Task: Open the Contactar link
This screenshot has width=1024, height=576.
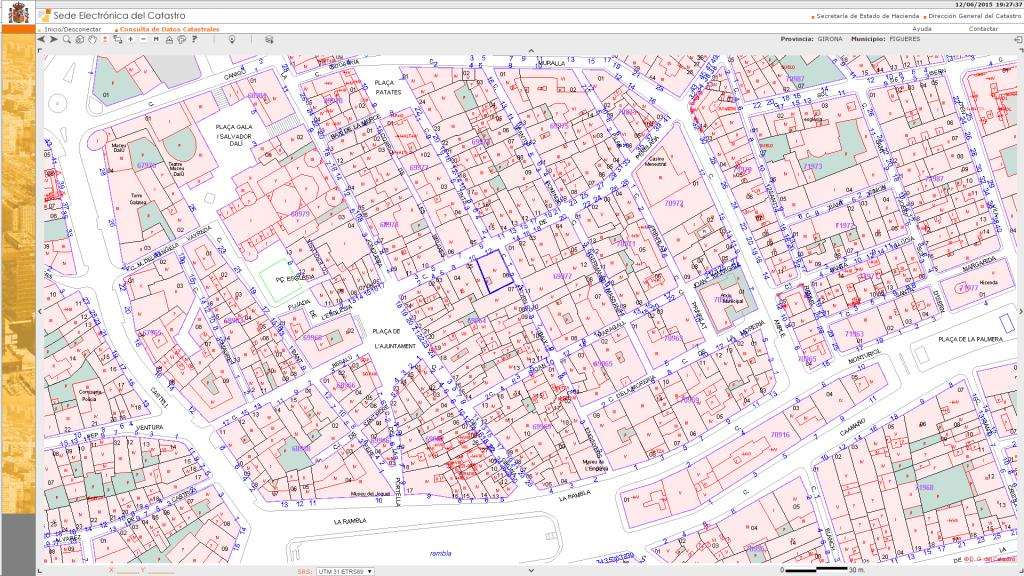Action: click(x=983, y=29)
